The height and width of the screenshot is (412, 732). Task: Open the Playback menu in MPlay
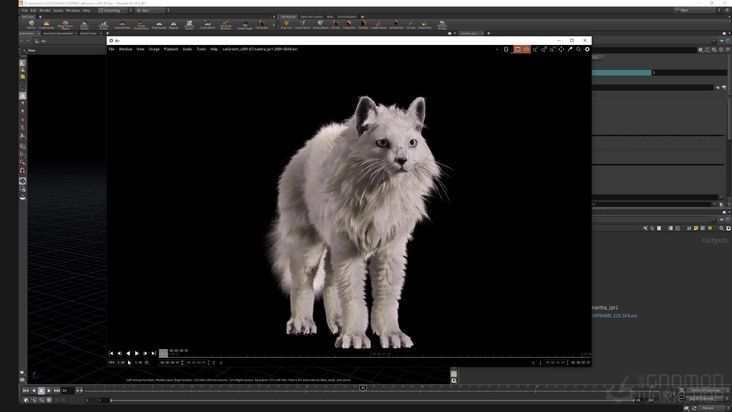point(171,49)
